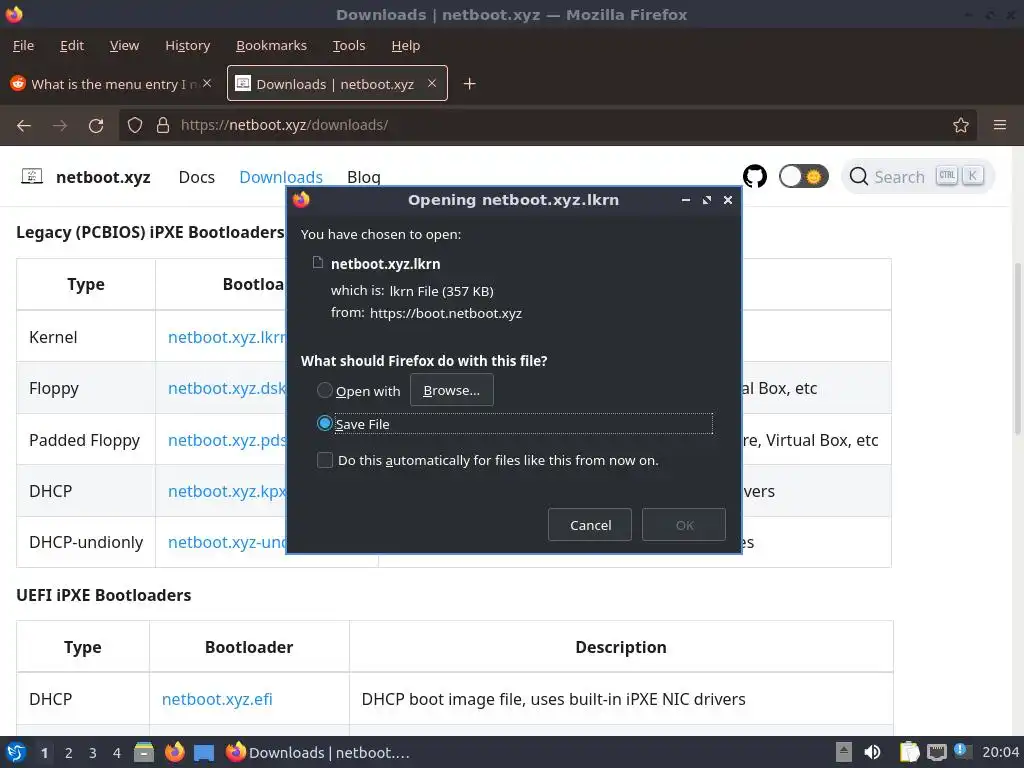Open the update notifier tray icon

click(963, 751)
